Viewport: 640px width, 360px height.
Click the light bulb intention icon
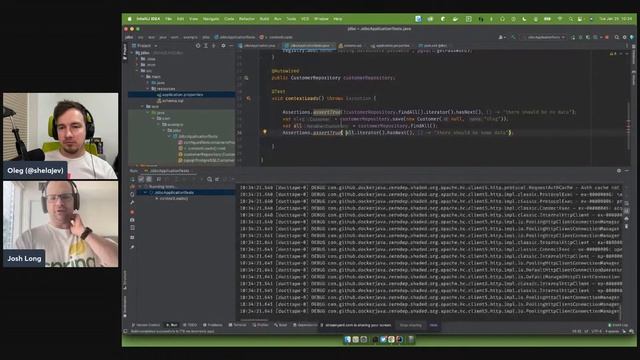[x=264, y=132]
